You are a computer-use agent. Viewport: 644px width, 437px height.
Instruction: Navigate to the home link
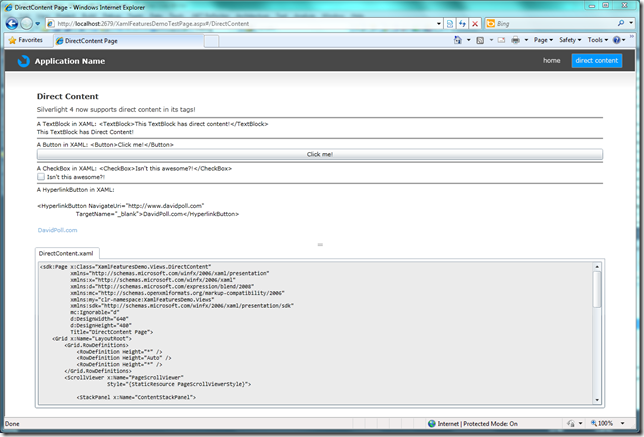(x=552, y=61)
